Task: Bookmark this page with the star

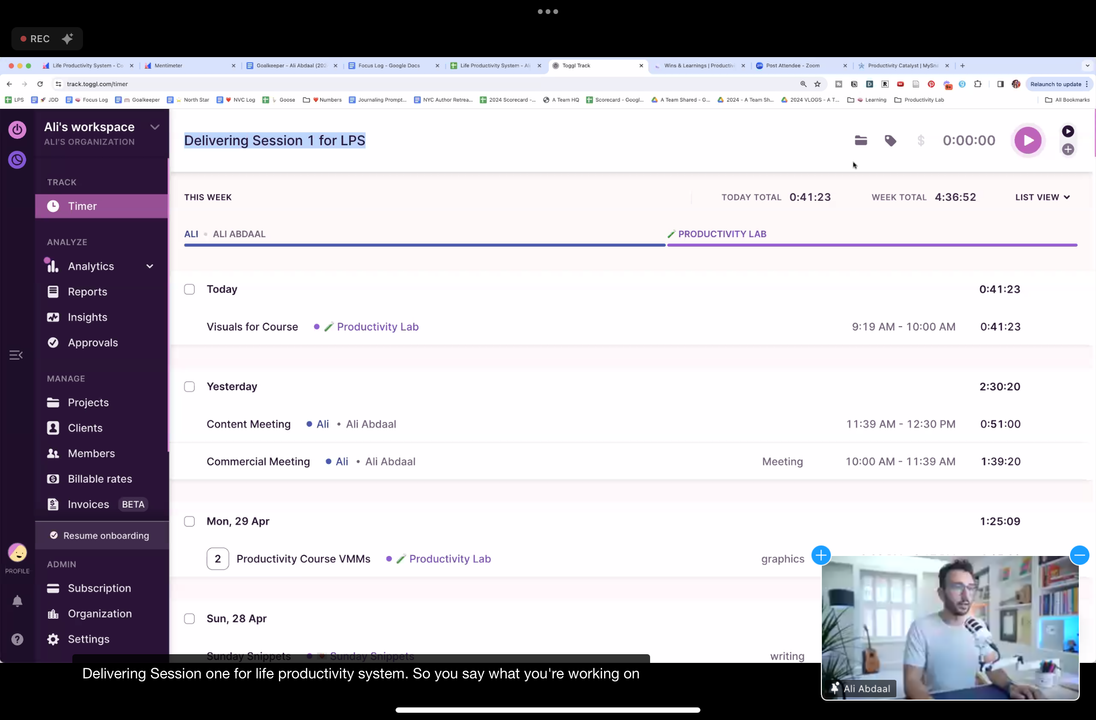Action: 817,84
